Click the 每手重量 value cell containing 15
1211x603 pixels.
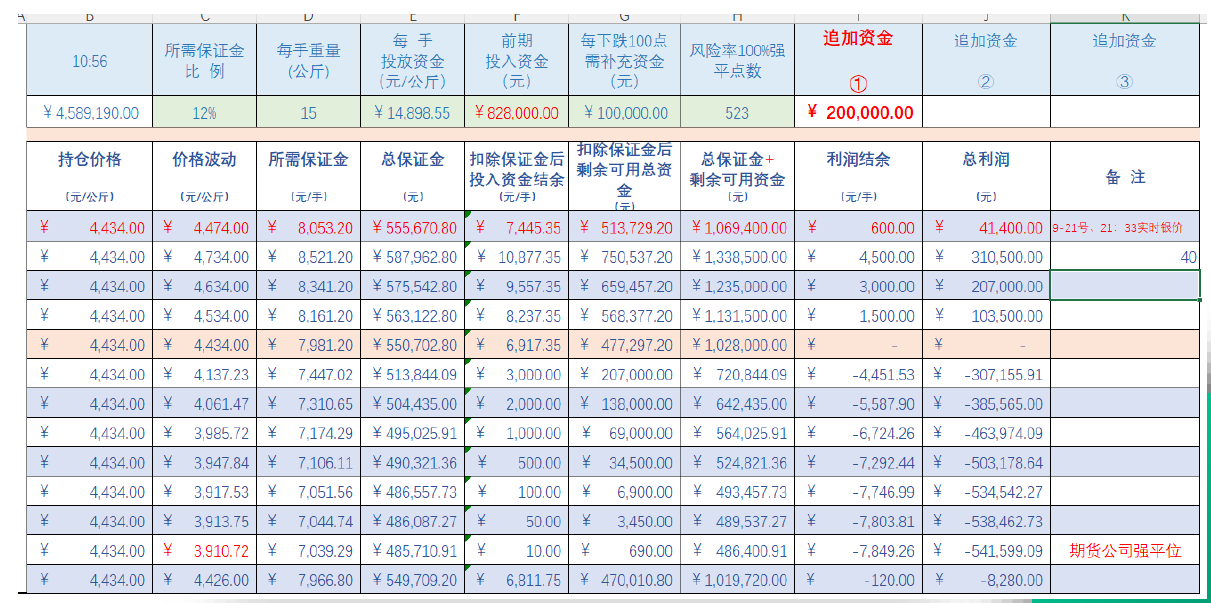[x=308, y=113]
